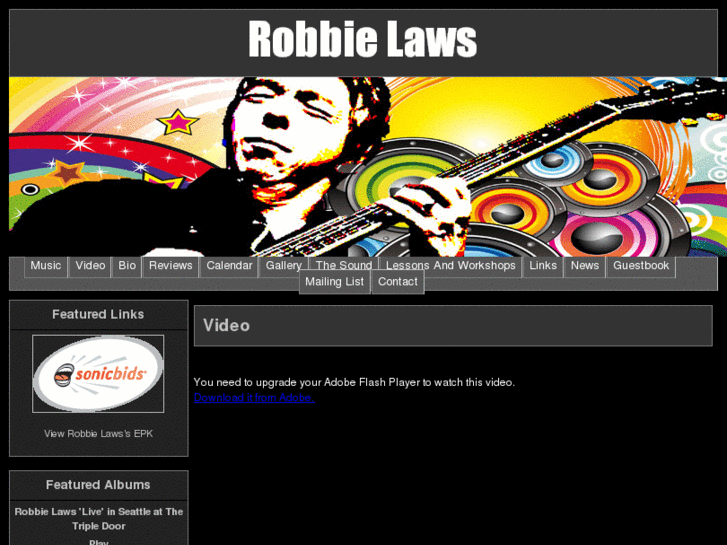Click the Robbie Laws site title

363,39
